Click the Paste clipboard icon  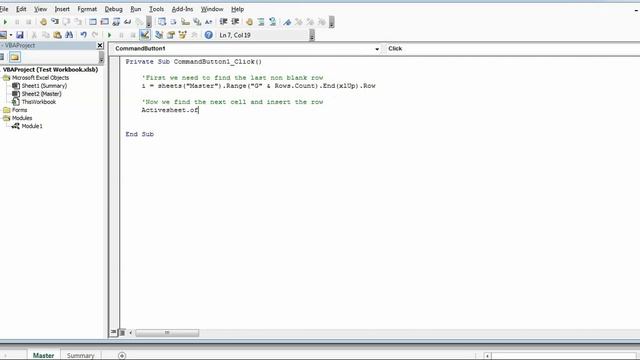tap(57, 35)
